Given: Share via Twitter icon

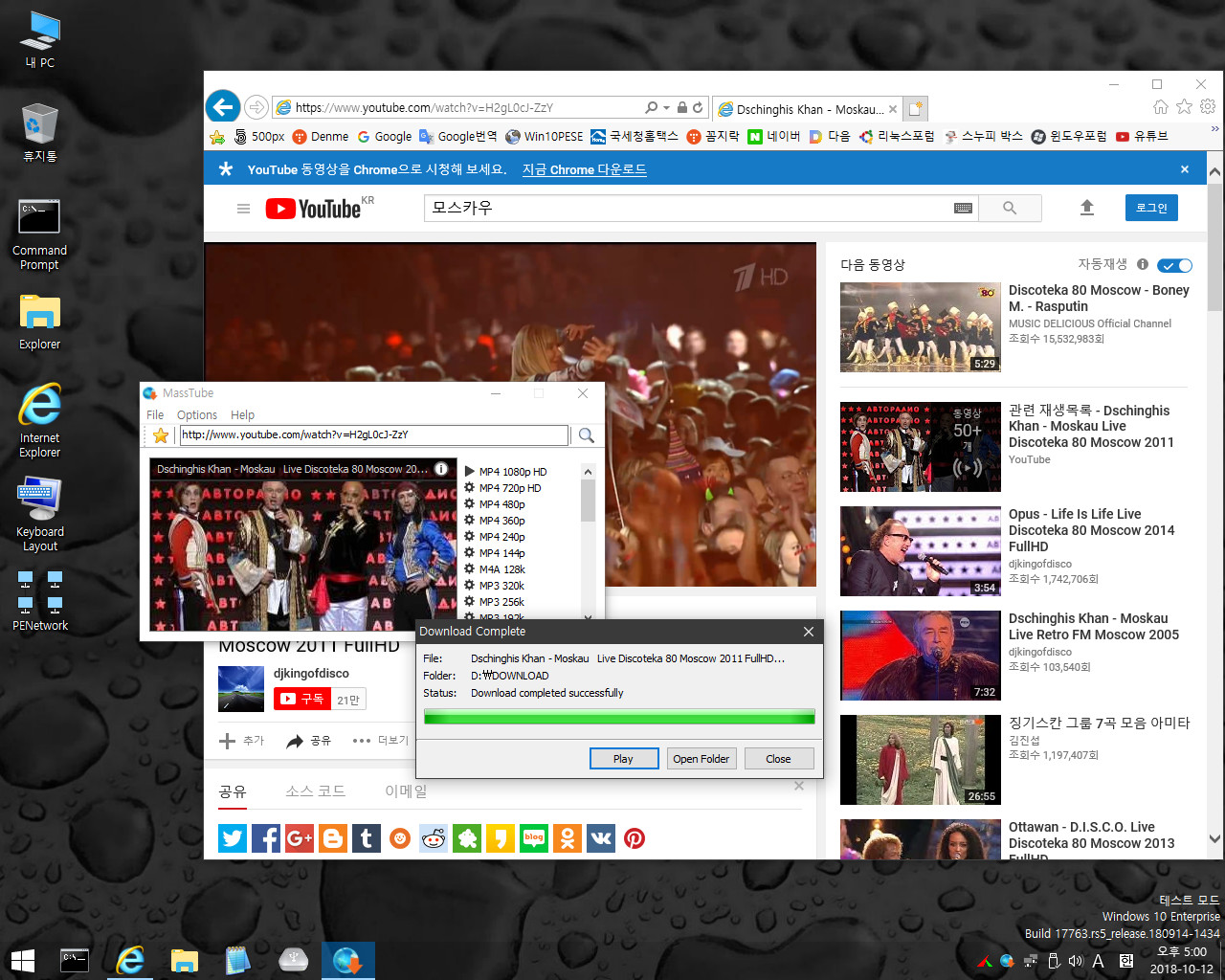Looking at the screenshot, I should (x=233, y=838).
